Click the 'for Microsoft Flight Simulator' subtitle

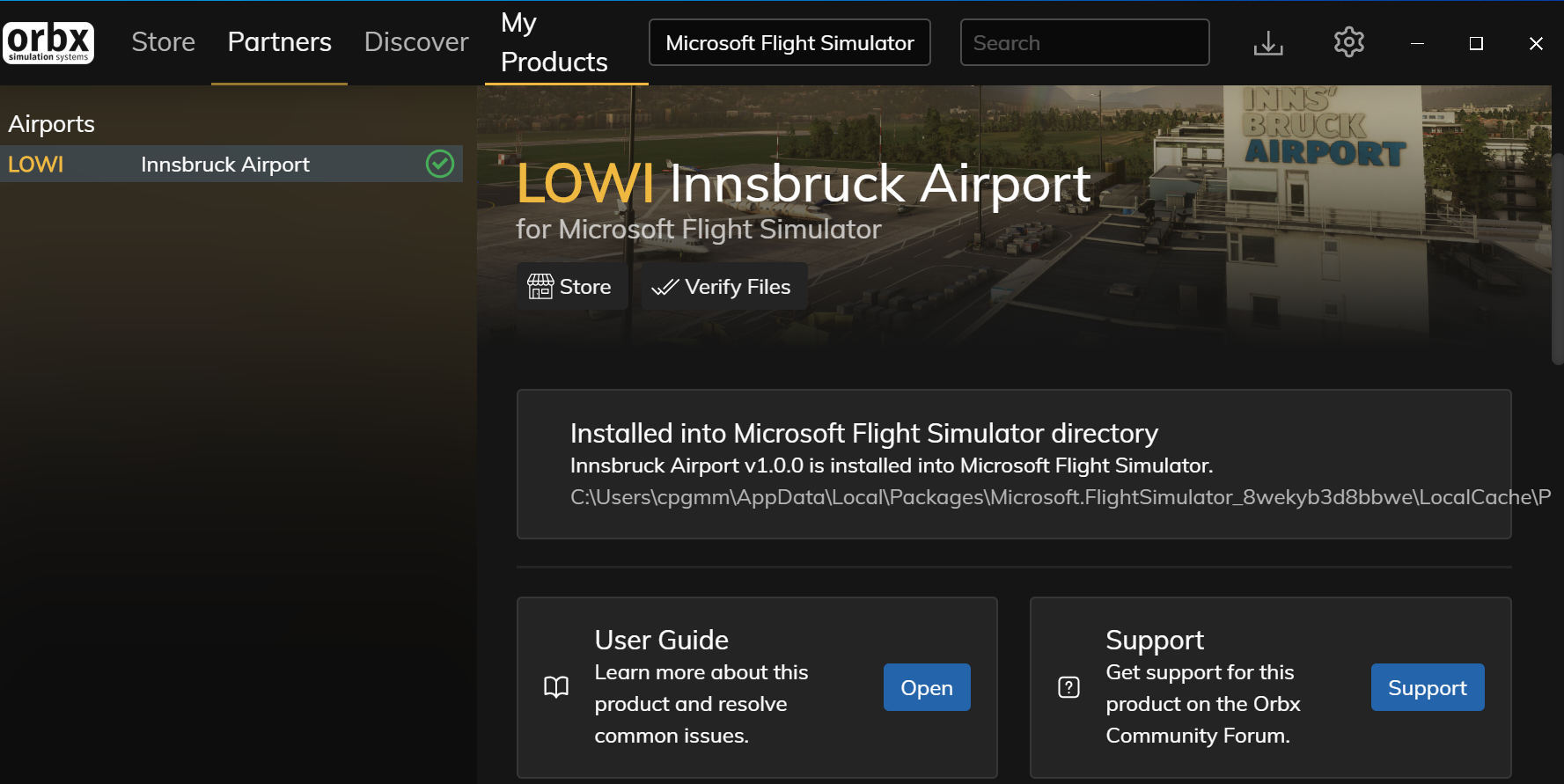(x=699, y=230)
